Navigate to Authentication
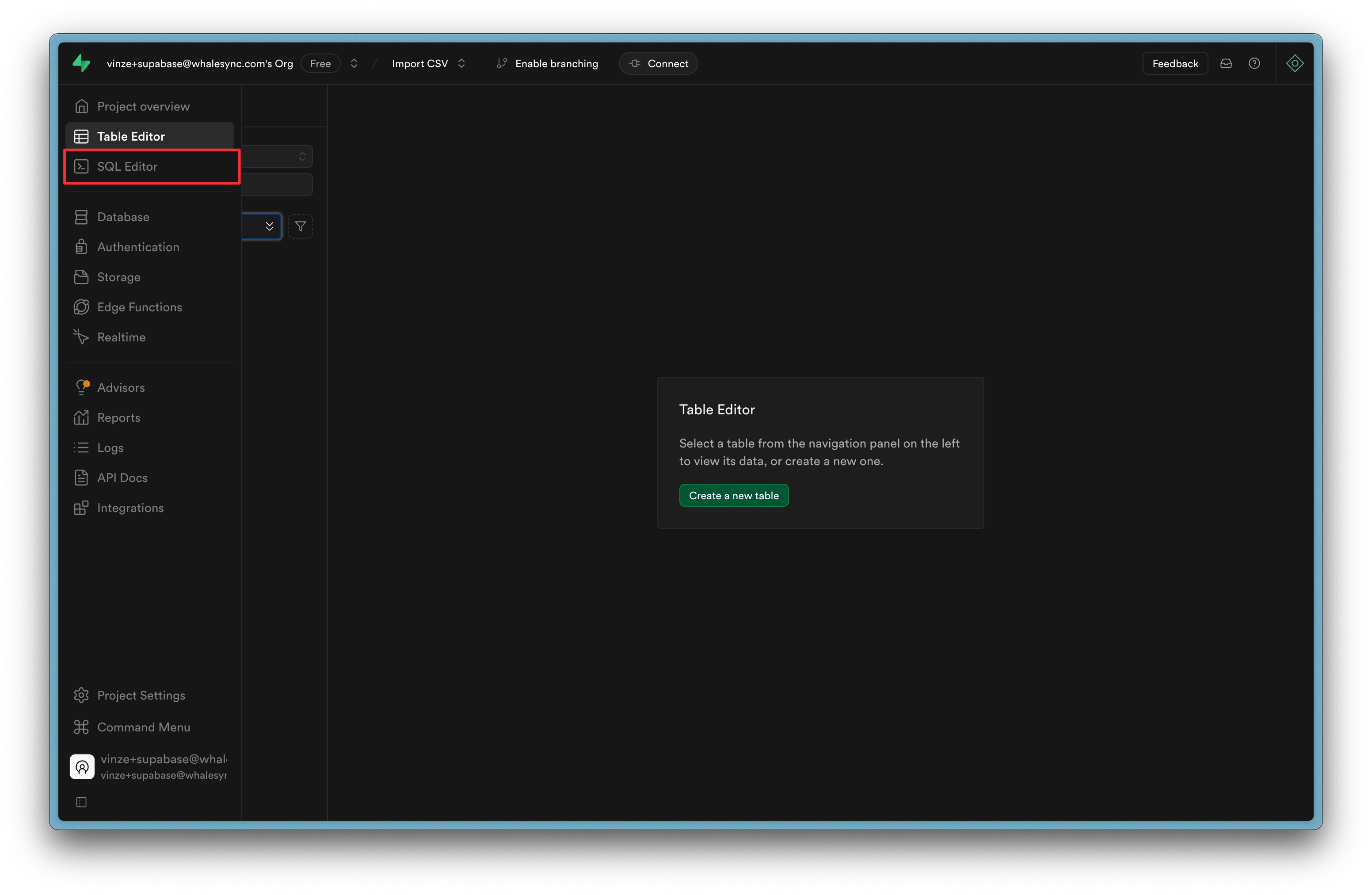The image size is (1372, 895). (x=150, y=247)
